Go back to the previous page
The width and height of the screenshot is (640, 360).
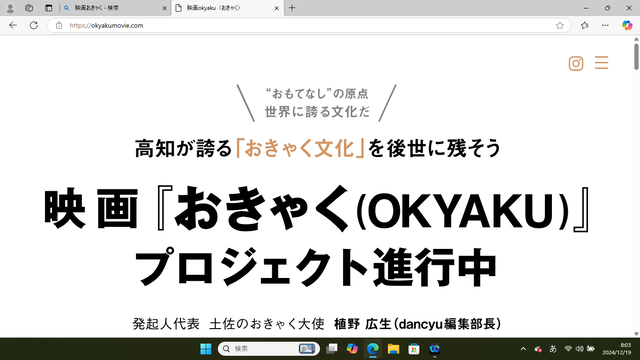[x=13, y=25]
